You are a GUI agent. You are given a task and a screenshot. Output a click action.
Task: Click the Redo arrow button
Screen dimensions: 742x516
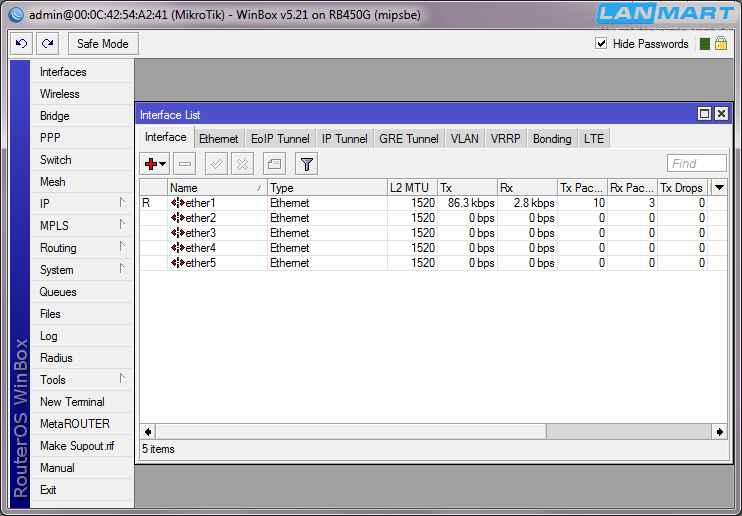[x=48, y=44]
